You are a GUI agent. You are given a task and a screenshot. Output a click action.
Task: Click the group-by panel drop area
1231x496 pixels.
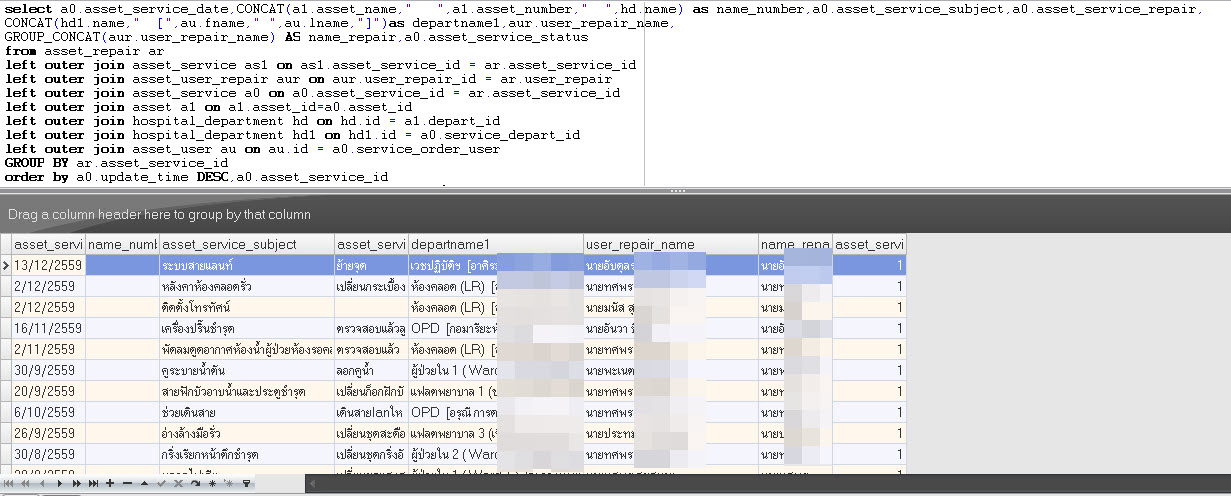coord(615,214)
